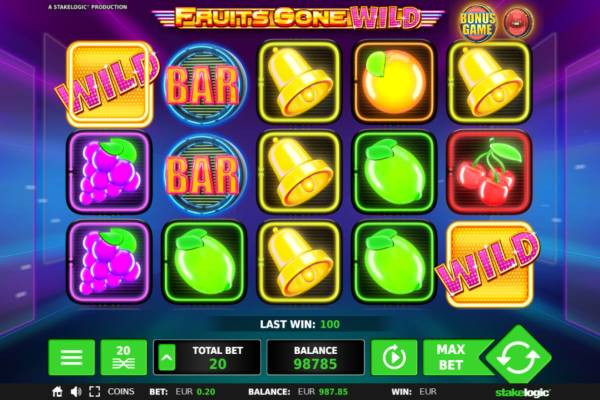Open the hamburger menu button

(72, 357)
